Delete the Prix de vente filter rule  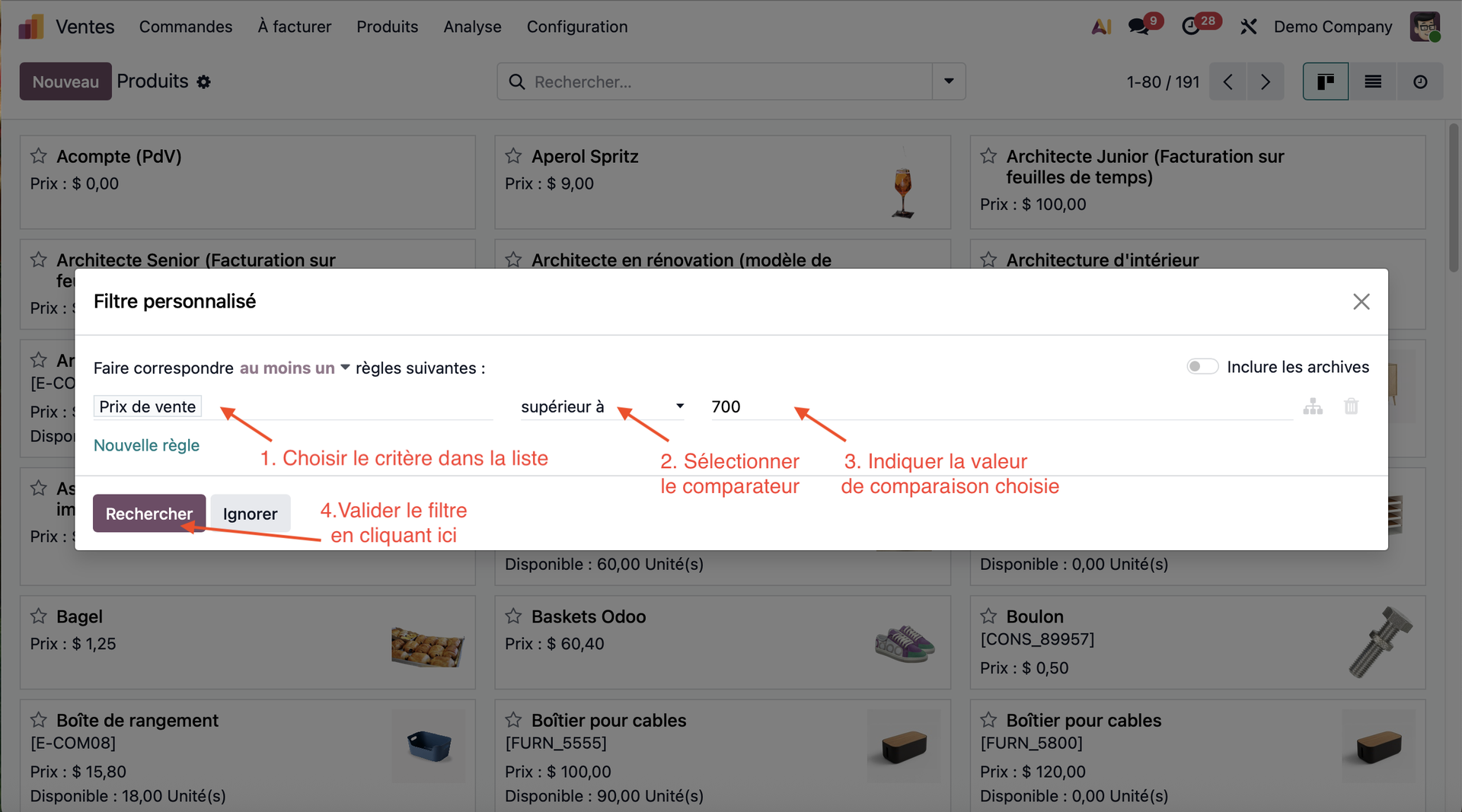[1351, 406]
